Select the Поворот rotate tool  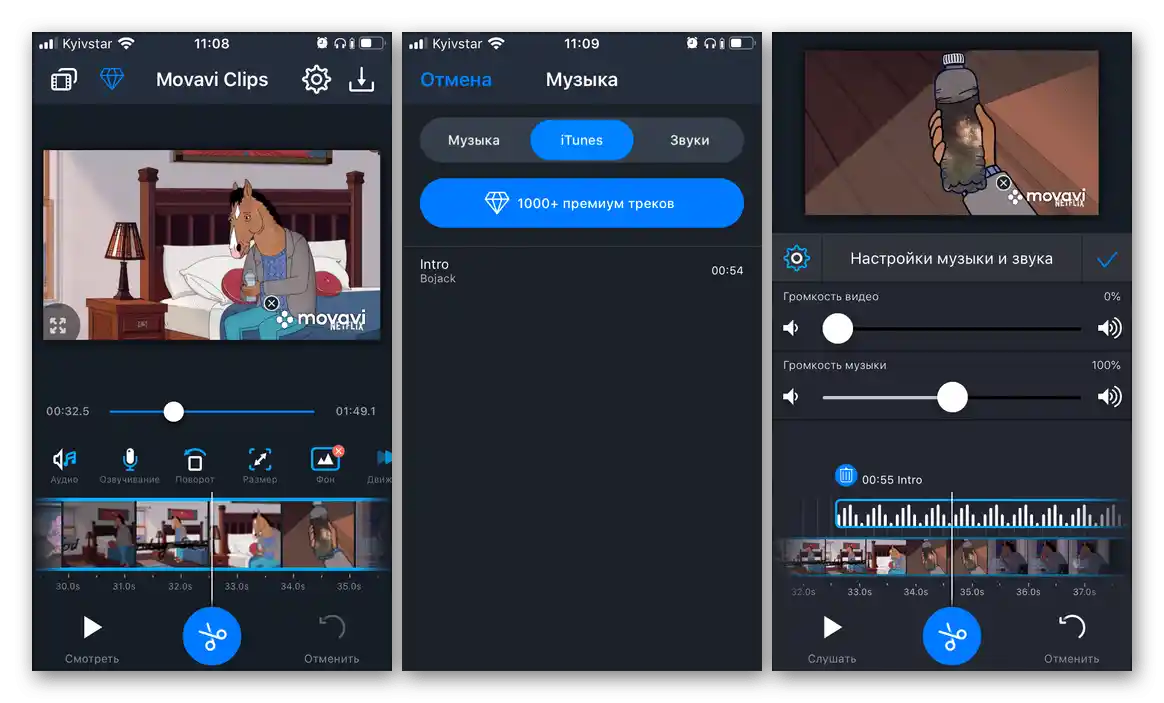point(194,466)
